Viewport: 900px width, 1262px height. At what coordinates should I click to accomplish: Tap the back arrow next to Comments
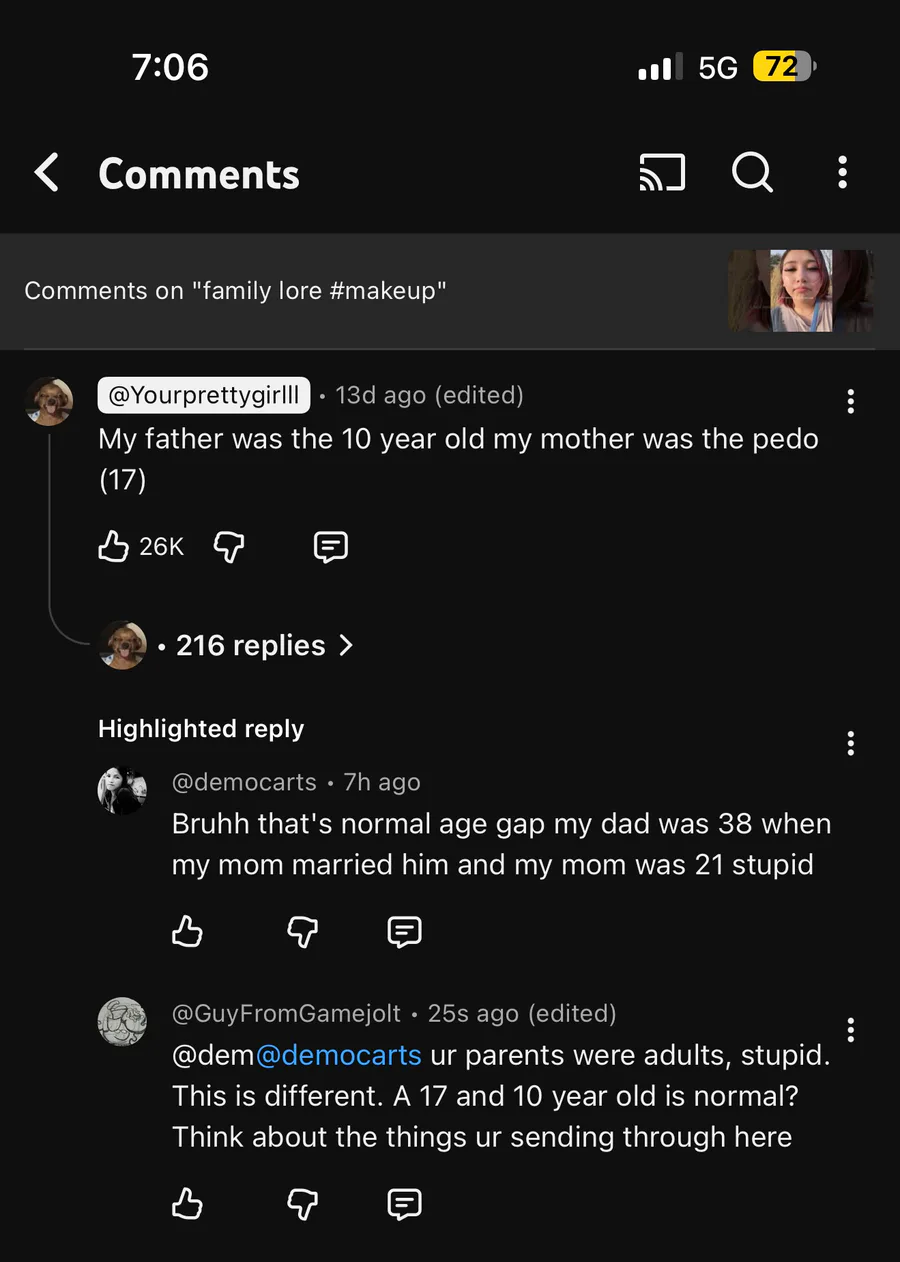click(47, 173)
